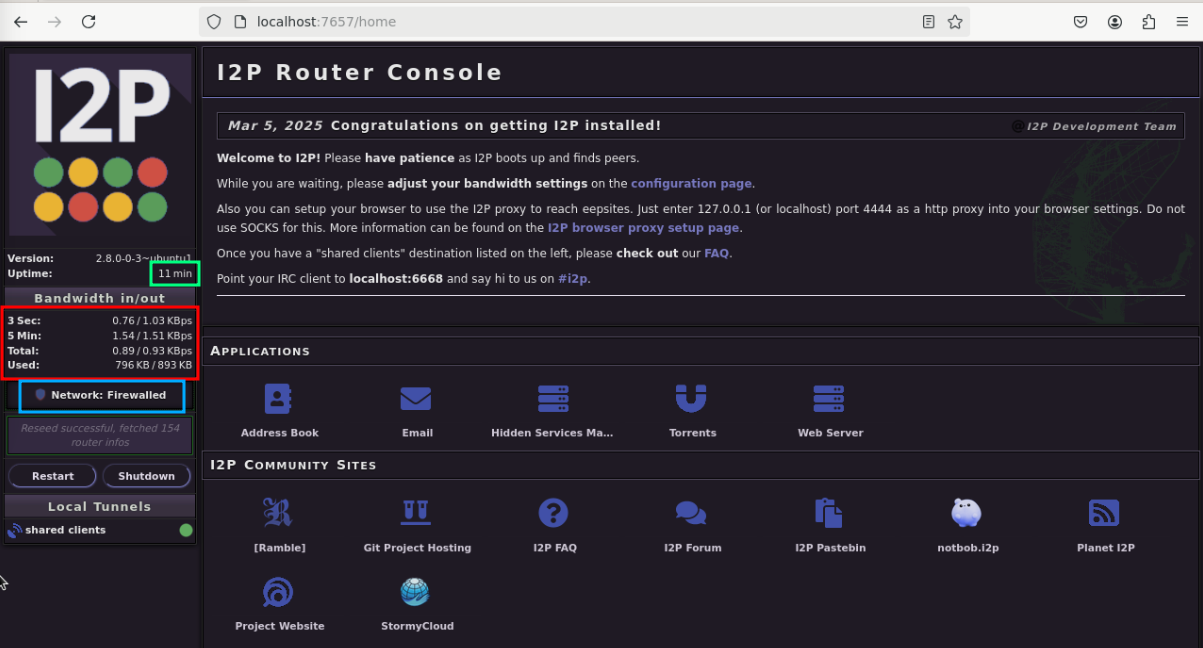Open the Ramble community site icon

pyautogui.click(x=278, y=513)
